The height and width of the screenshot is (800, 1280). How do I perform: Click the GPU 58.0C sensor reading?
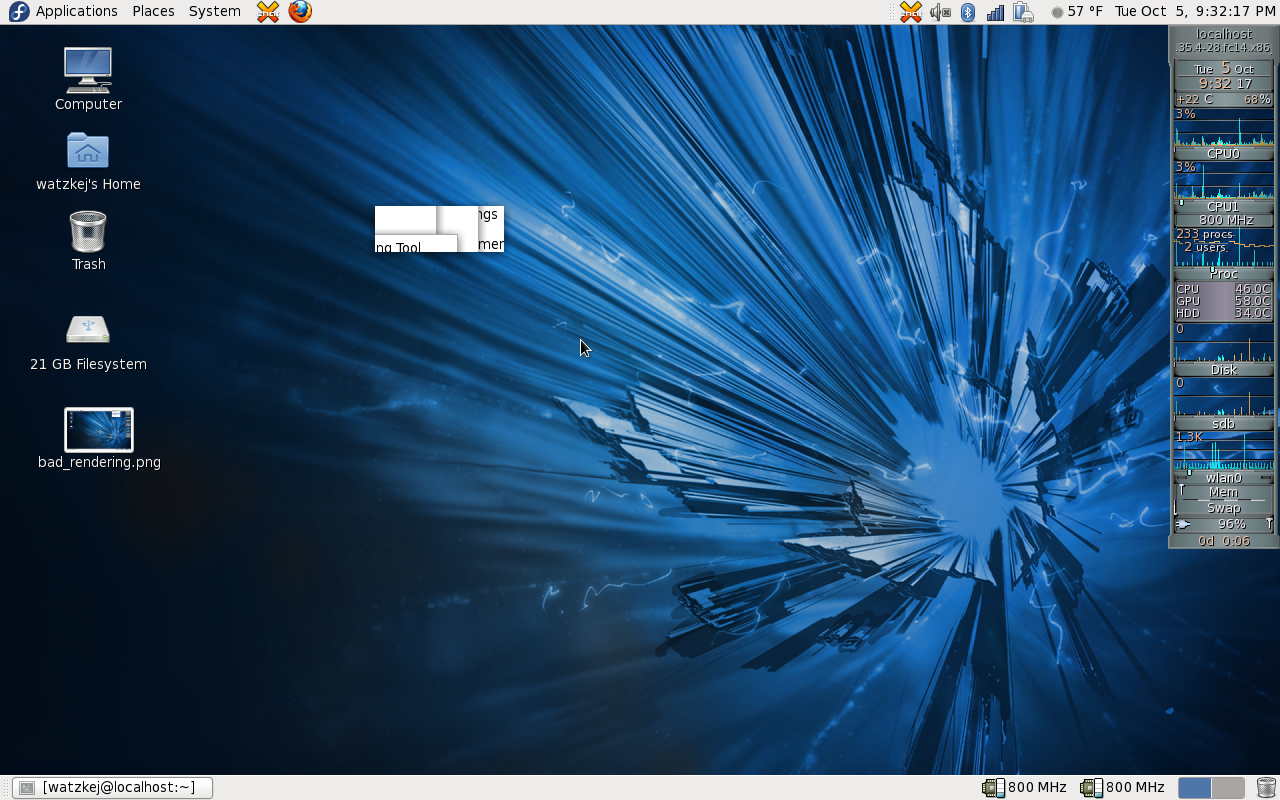[x=1223, y=301]
